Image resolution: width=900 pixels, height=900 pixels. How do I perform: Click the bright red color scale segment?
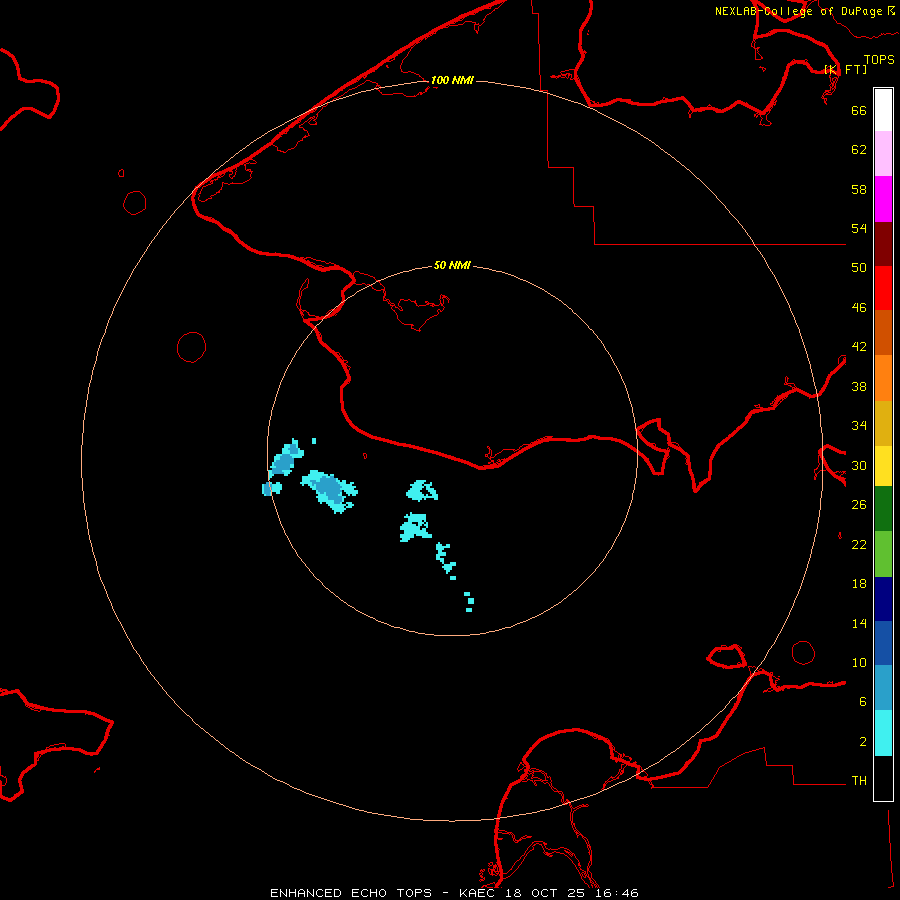[x=883, y=288]
